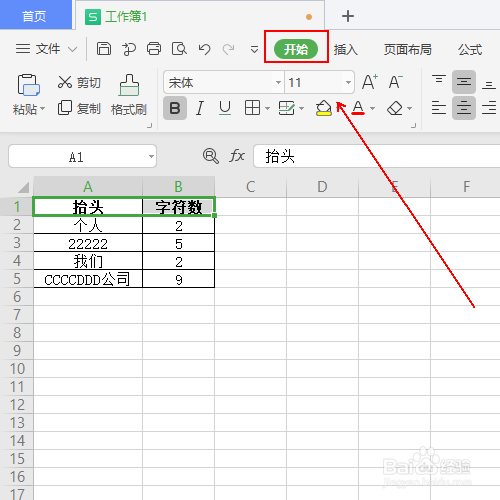Switch to the 插入 ribbon tab
The image size is (500, 500).
click(x=345, y=50)
